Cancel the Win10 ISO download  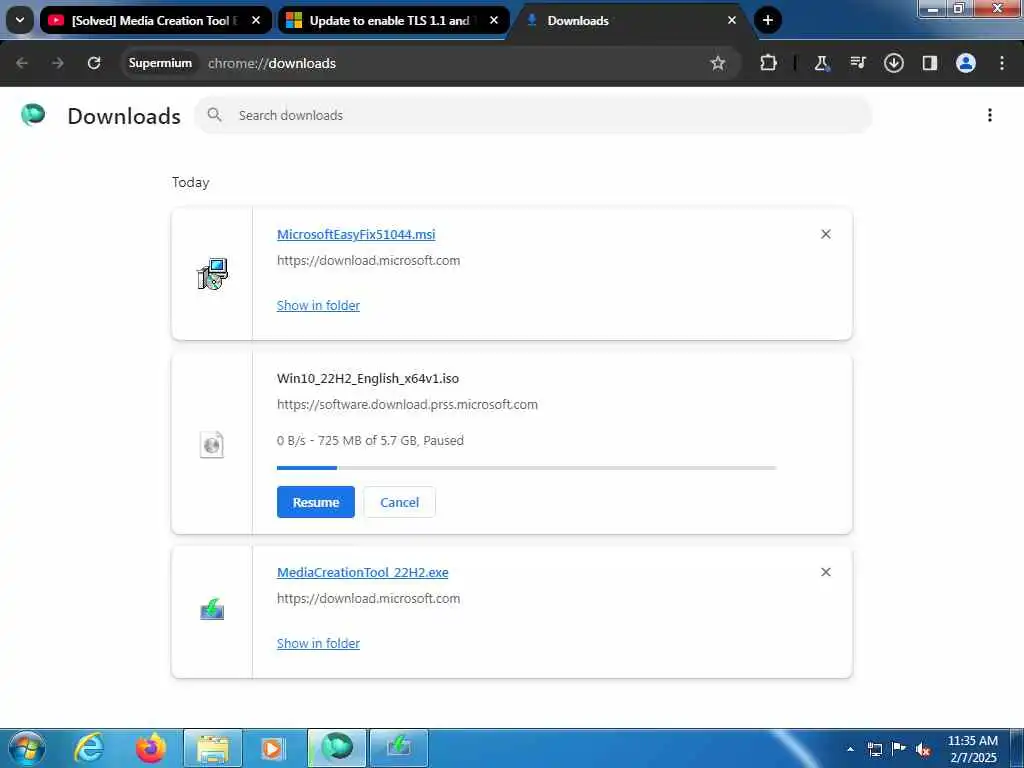pyautogui.click(x=400, y=502)
